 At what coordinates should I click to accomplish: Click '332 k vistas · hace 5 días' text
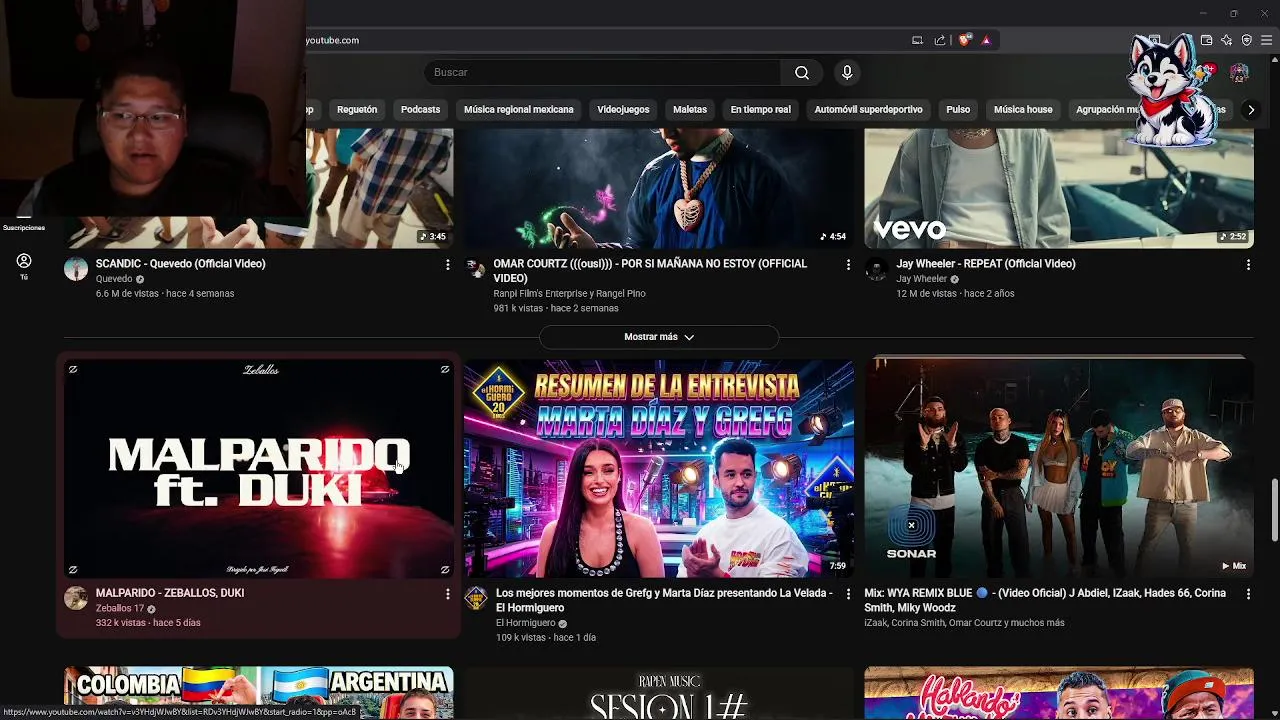[148, 623]
